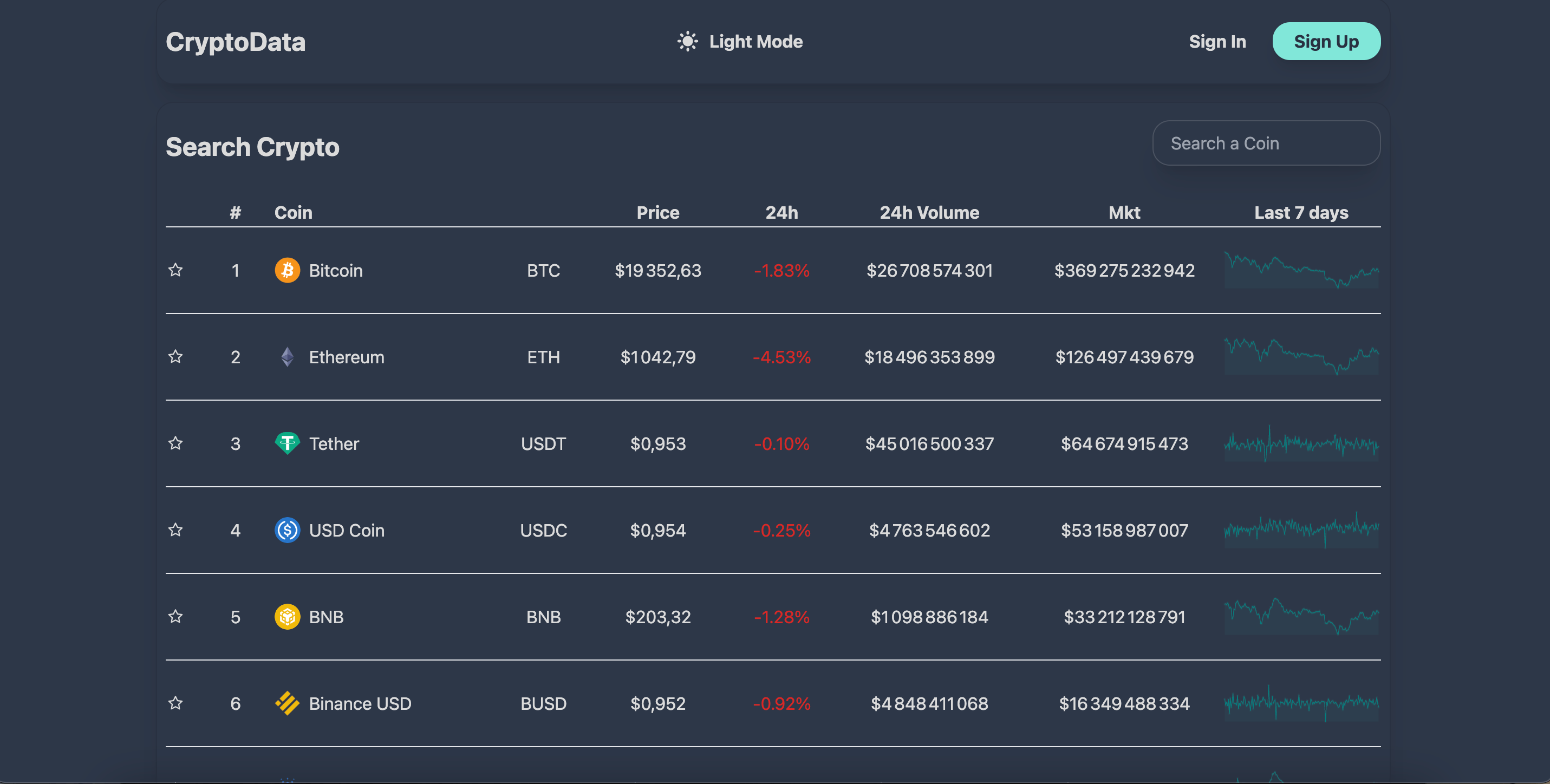This screenshot has width=1550, height=784.
Task: Sort table by 24h Volume column
Action: [x=929, y=212]
